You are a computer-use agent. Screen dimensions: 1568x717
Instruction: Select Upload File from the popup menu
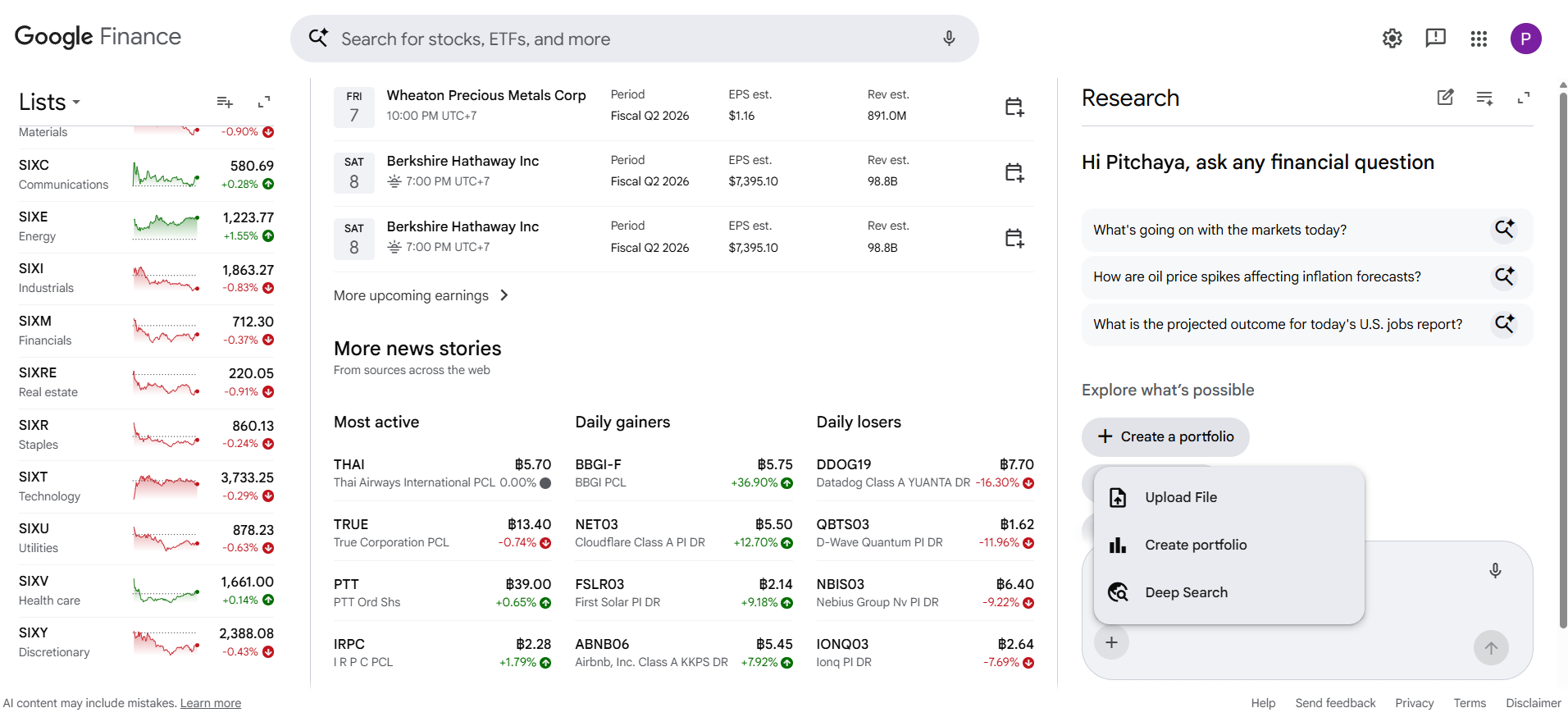(x=1228, y=497)
